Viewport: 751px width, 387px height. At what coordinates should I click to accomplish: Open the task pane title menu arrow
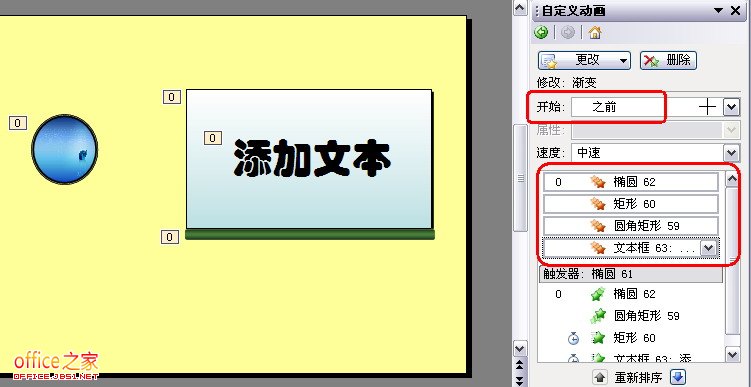(718, 11)
